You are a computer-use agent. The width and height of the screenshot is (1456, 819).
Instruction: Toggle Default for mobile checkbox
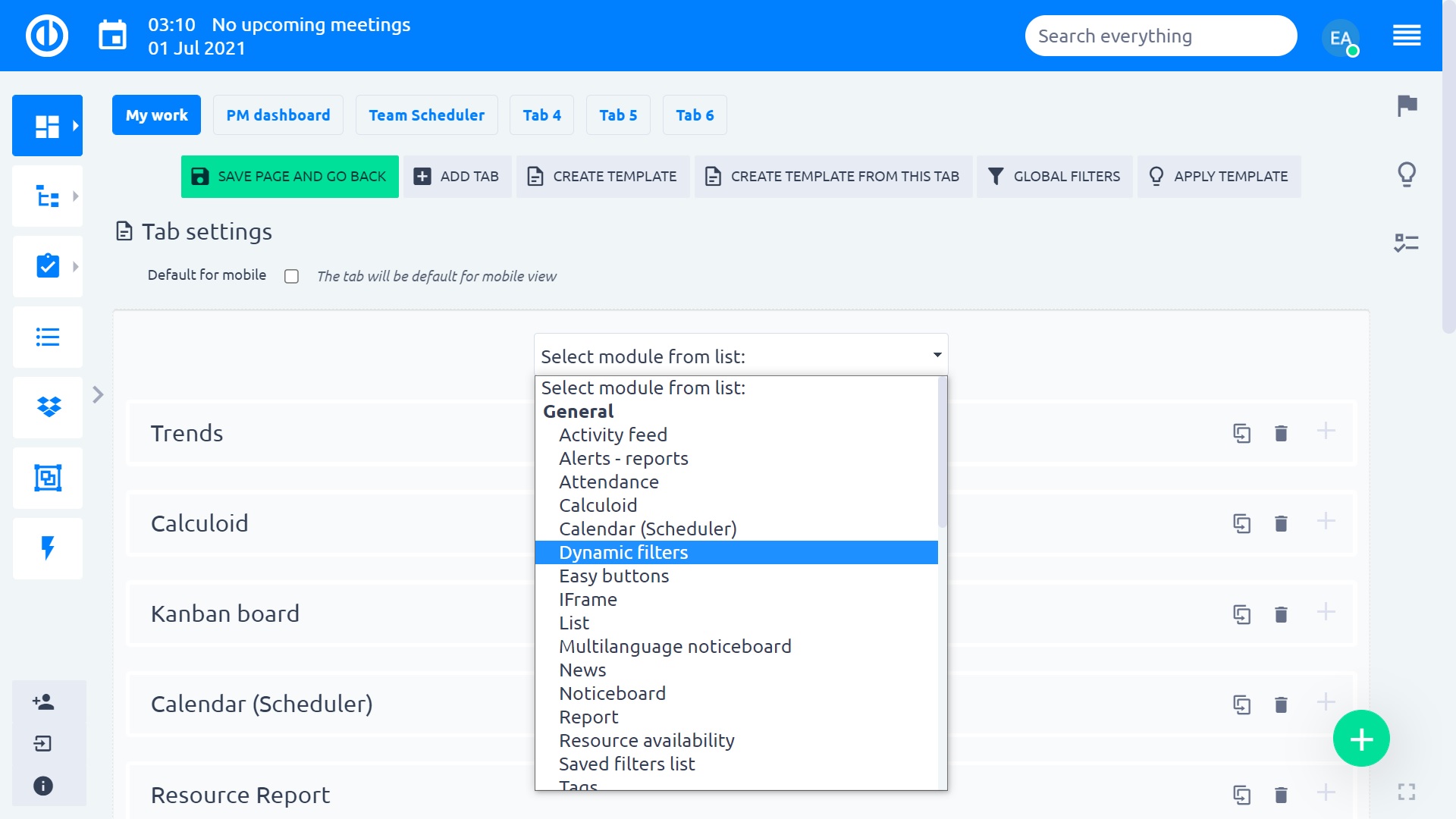[x=291, y=276]
